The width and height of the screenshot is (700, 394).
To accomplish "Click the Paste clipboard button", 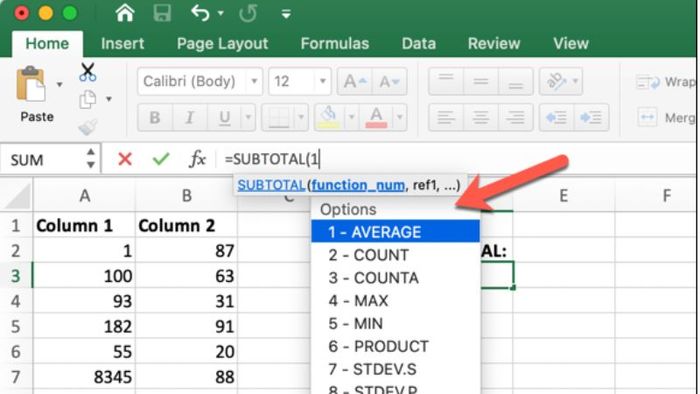I will pos(31,85).
